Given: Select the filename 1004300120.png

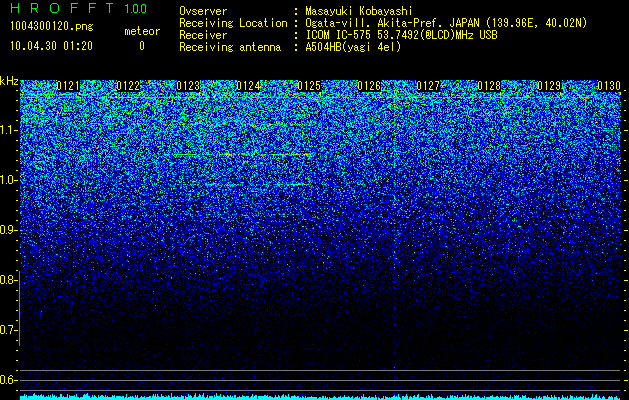Looking at the screenshot, I should point(51,27).
